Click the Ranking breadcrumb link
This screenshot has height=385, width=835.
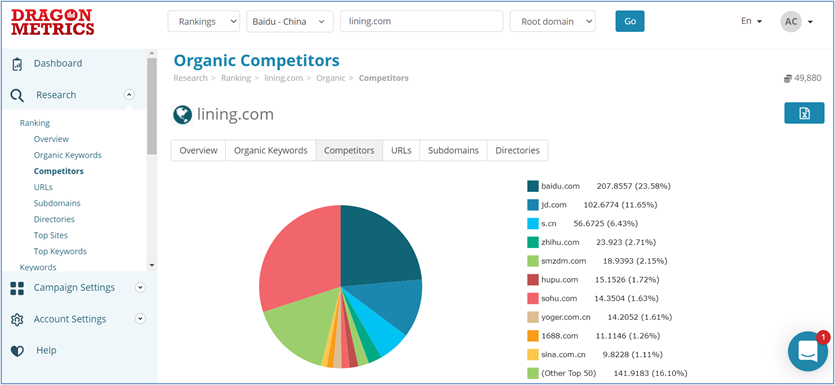click(x=235, y=78)
